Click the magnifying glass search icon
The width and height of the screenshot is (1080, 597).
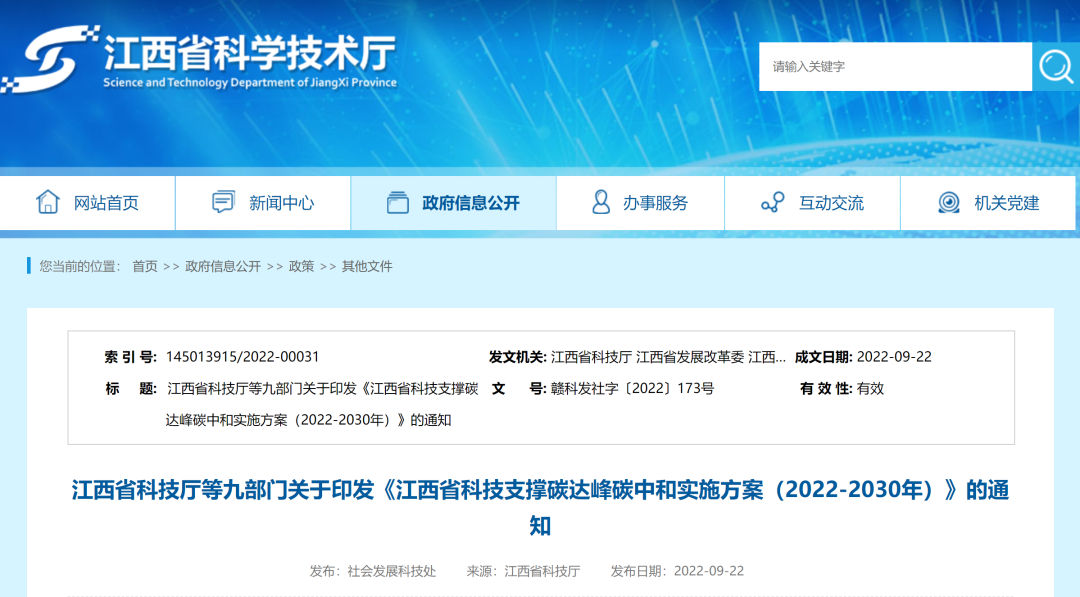1055,67
